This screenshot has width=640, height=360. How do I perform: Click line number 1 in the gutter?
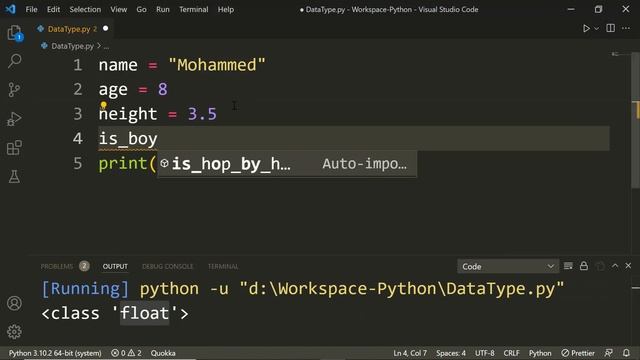point(78,65)
